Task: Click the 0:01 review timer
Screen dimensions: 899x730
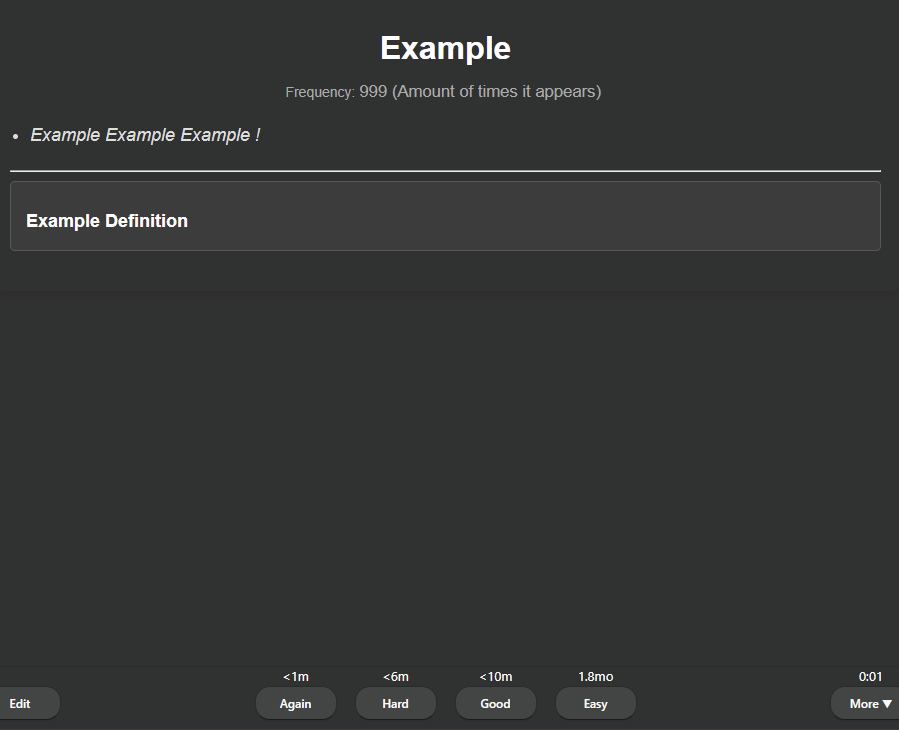Action: [870, 677]
